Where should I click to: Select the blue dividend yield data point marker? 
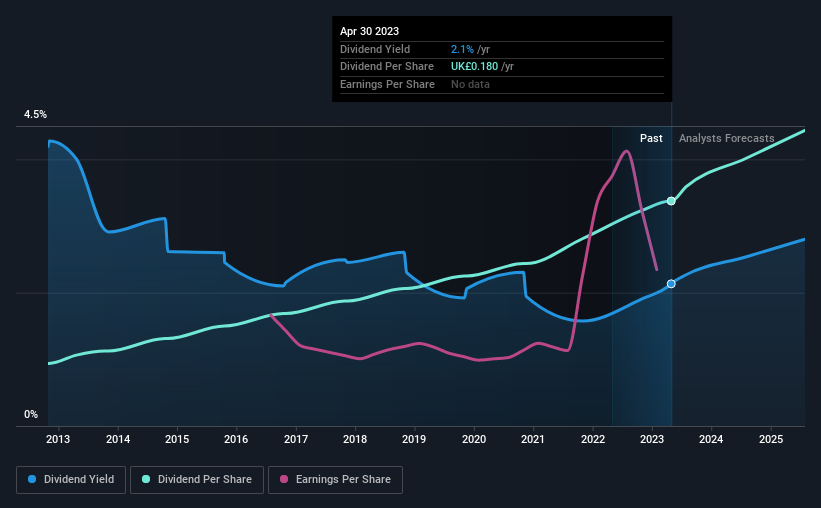[x=671, y=284]
